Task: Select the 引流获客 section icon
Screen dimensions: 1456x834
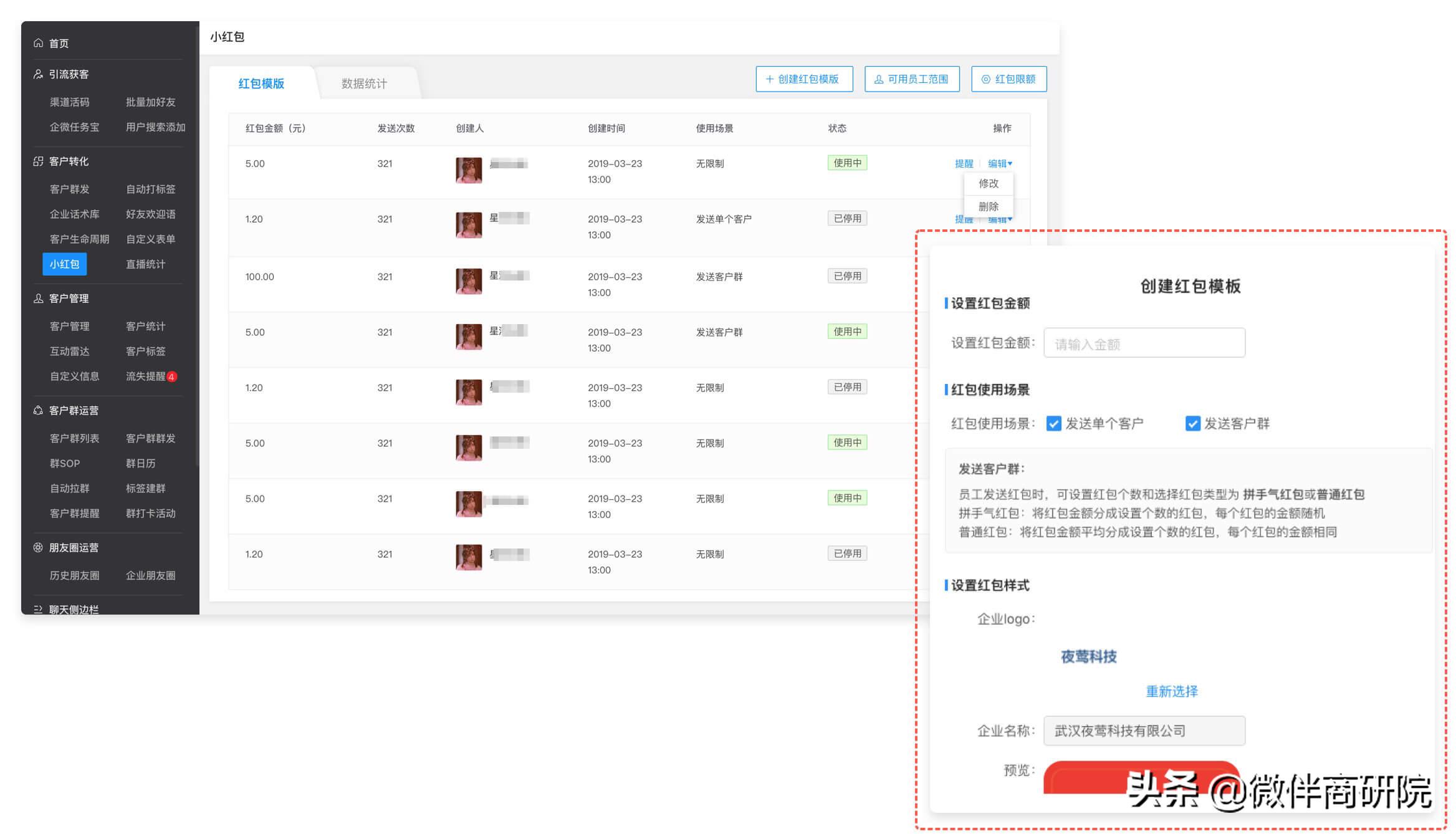Action: [37, 74]
